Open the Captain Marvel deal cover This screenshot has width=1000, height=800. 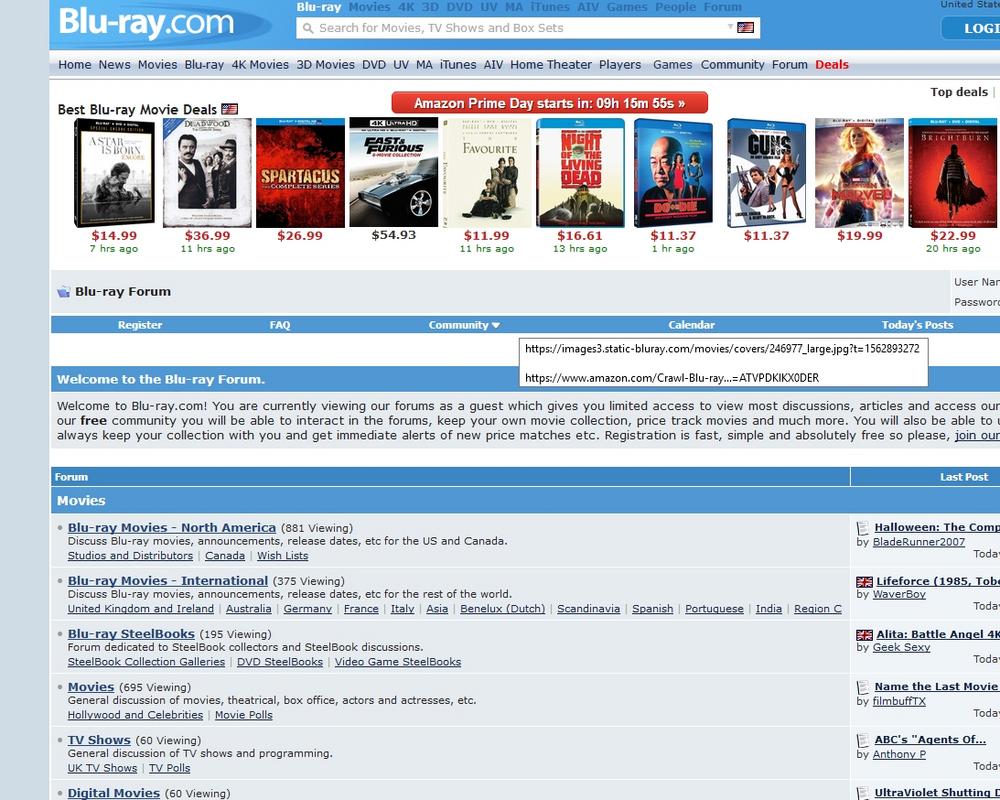[859, 173]
